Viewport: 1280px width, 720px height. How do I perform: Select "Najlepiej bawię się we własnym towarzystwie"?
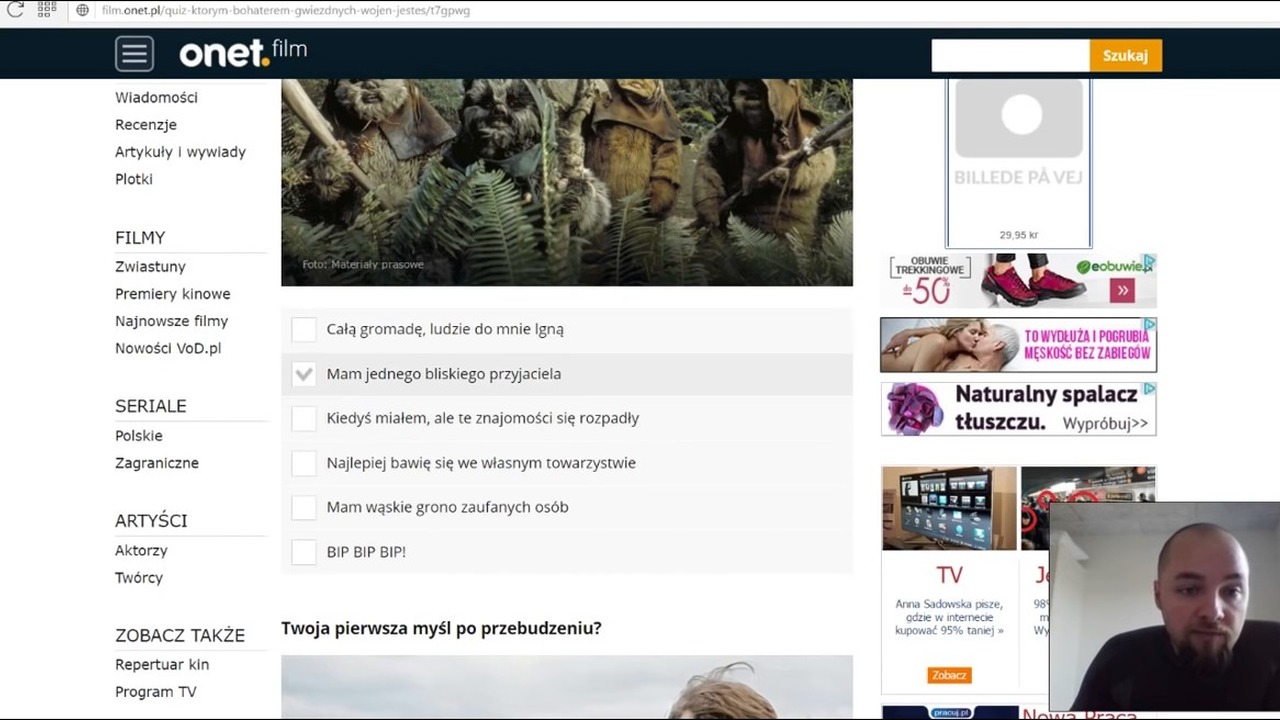(x=304, y=463)
